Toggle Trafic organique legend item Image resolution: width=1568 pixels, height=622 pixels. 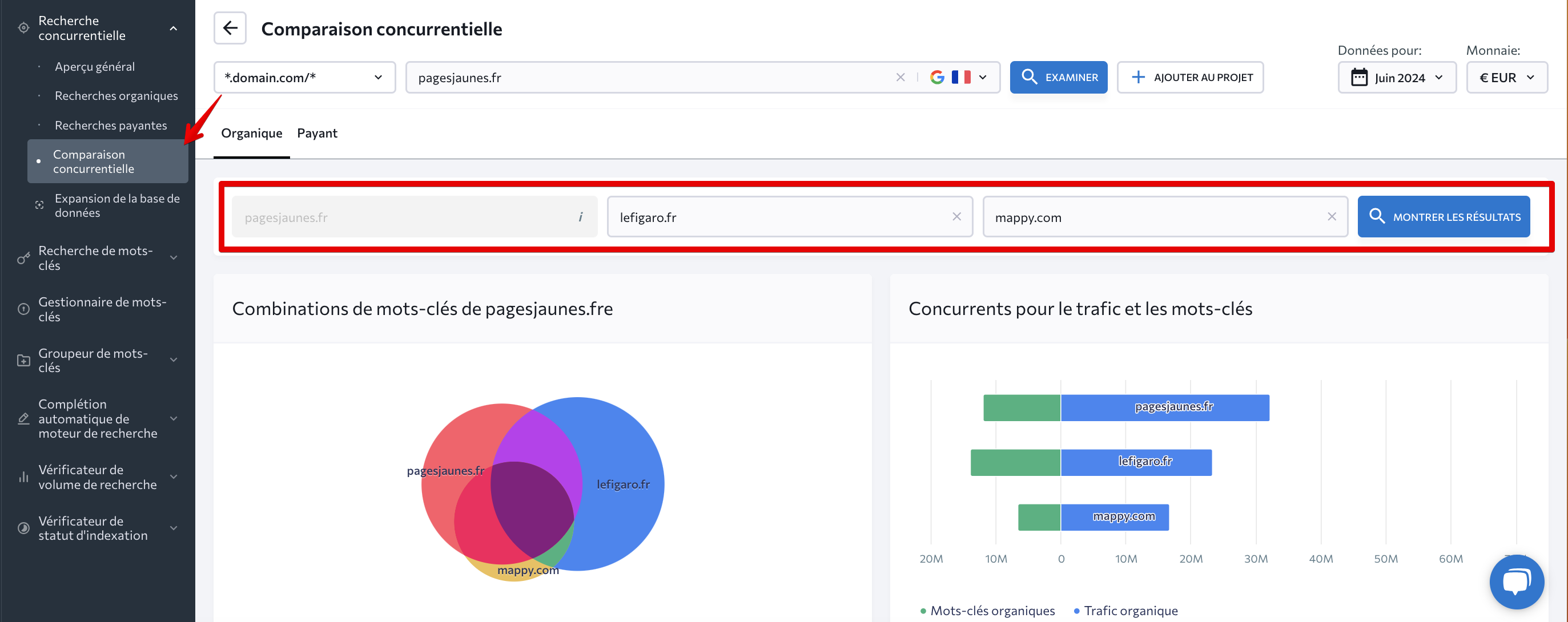click(1125, 611)
